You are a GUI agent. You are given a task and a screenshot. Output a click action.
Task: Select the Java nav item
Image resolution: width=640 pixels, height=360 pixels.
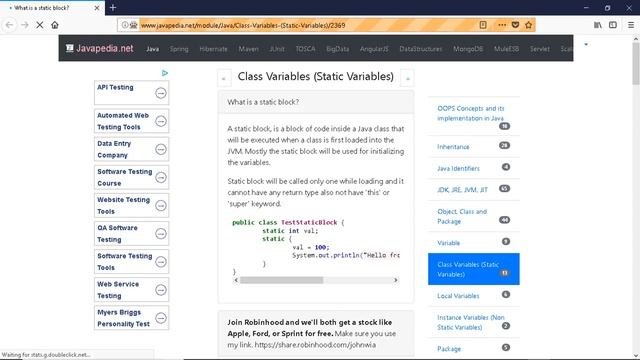point(153,49)
